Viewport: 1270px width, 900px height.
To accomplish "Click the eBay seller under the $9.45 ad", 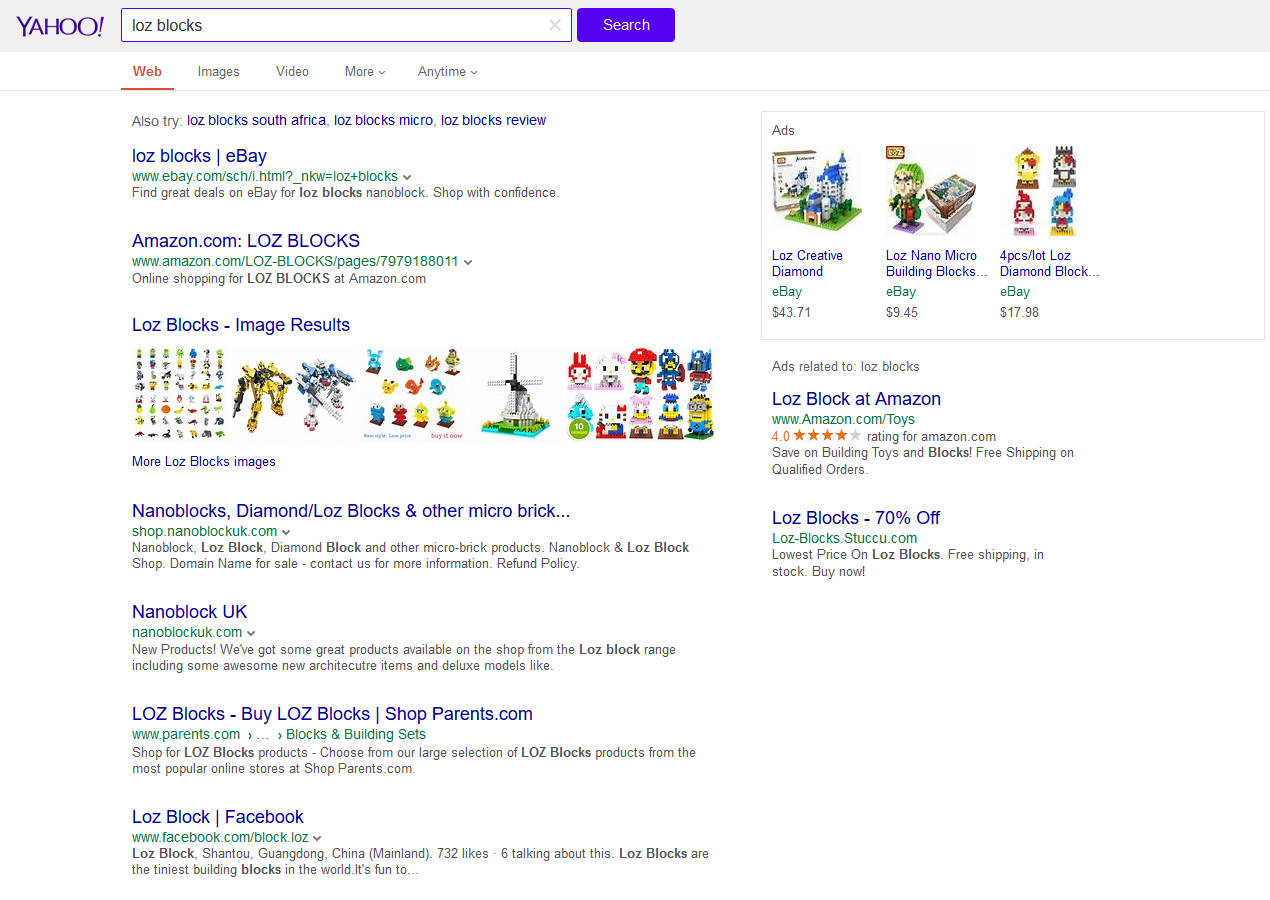I will pos(901,291).
